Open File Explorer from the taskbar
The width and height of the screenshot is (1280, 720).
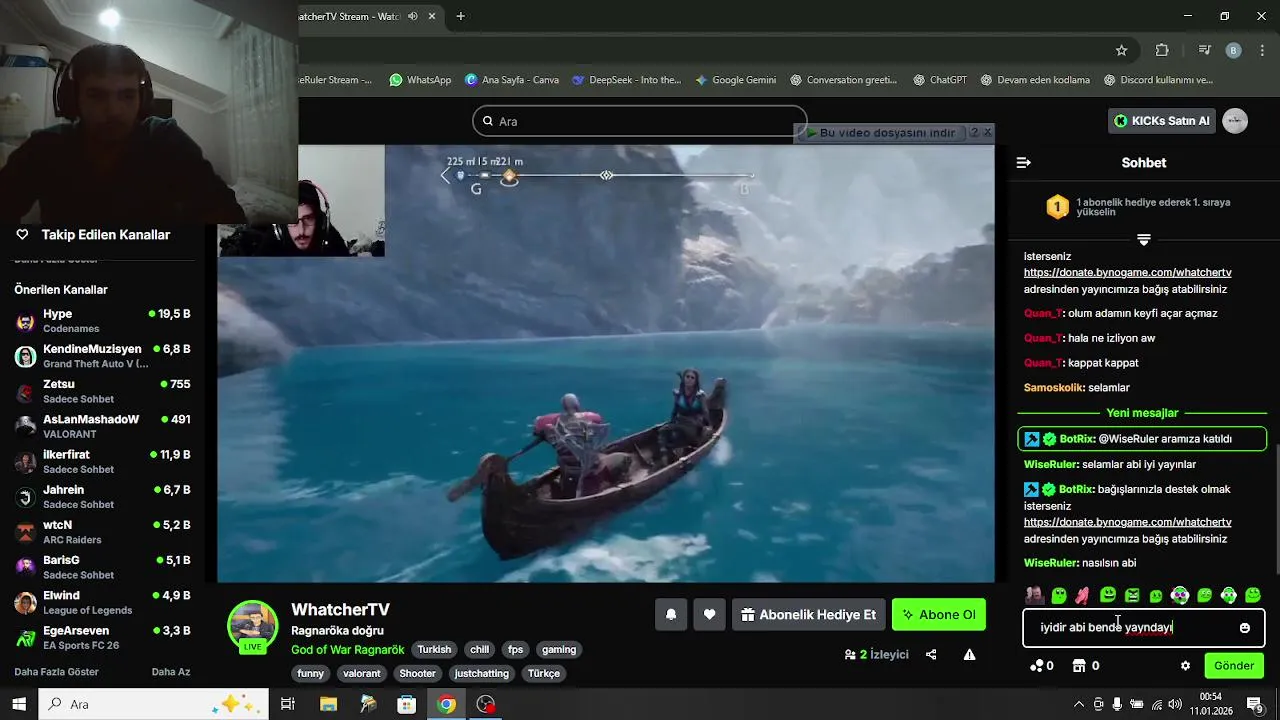pos(328,704)
